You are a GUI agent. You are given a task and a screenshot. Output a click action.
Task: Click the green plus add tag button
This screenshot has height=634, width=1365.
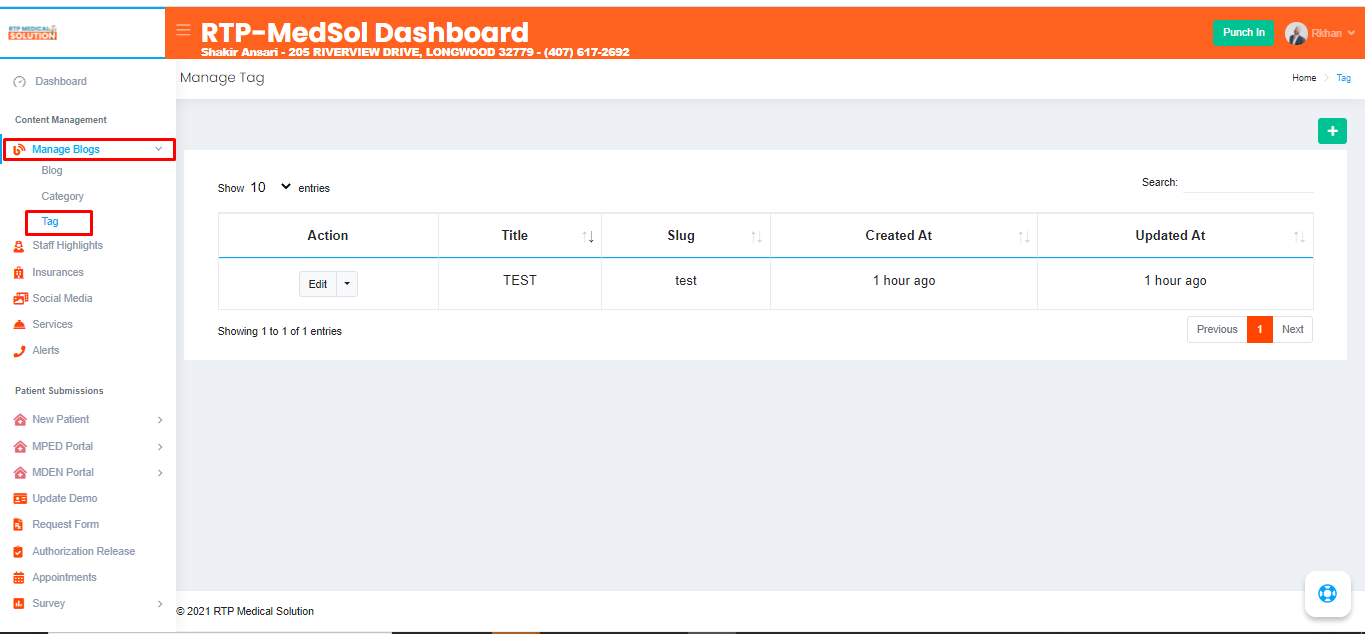coord(1332,131)
